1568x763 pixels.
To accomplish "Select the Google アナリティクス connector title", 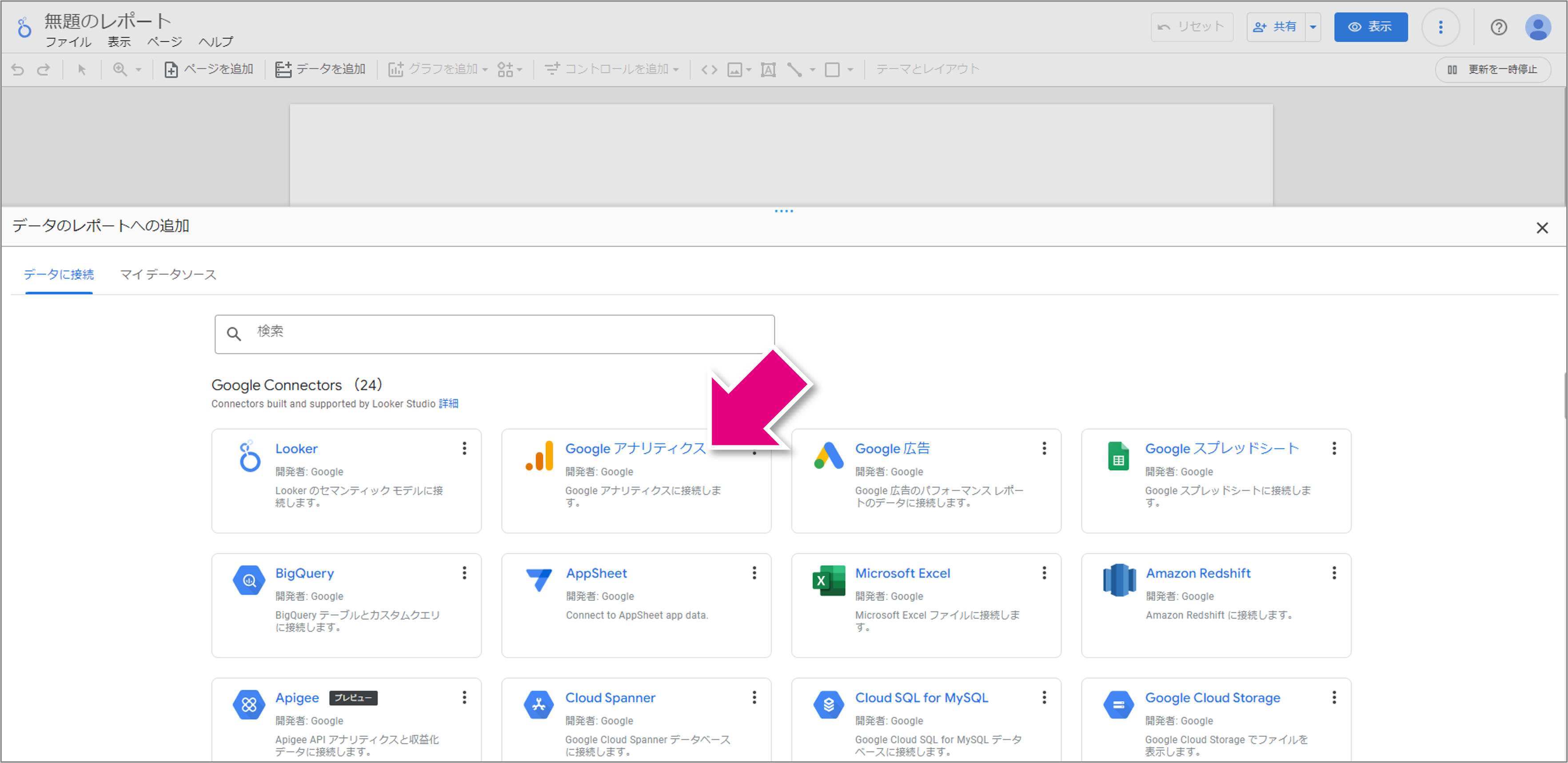I will (x=635, y=449).
